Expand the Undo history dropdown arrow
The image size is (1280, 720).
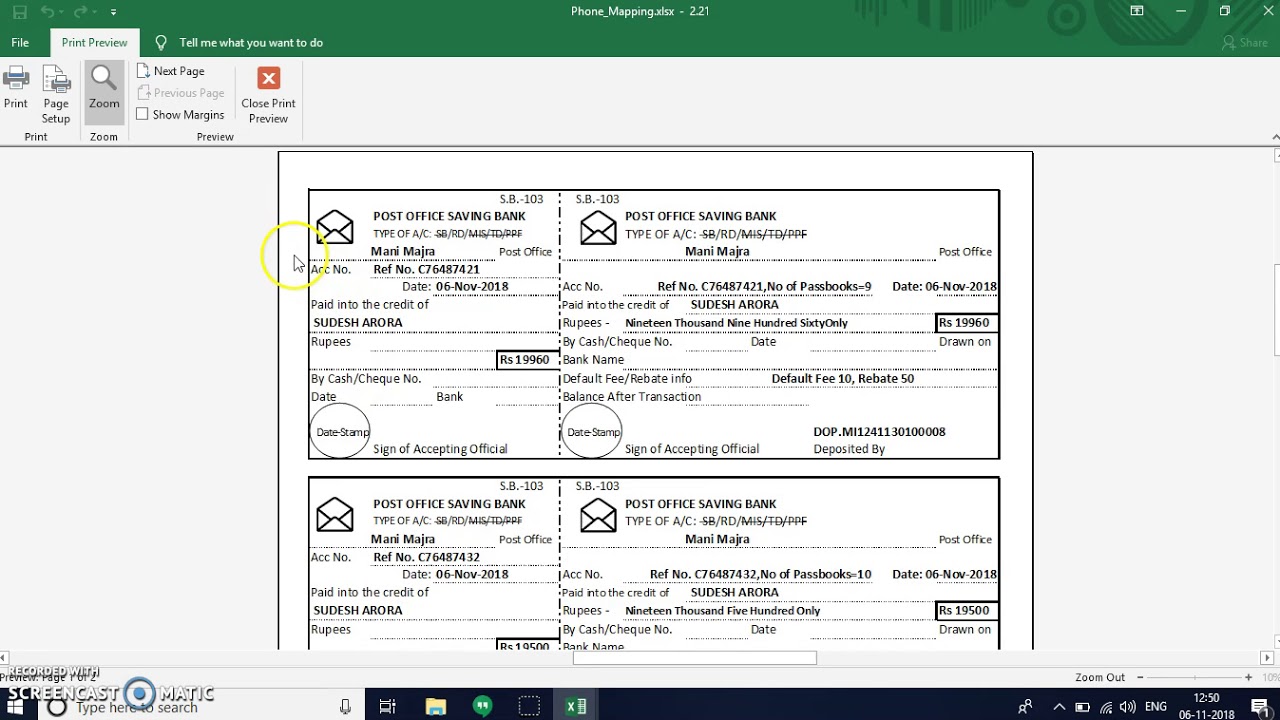click(x=61, y=12)
